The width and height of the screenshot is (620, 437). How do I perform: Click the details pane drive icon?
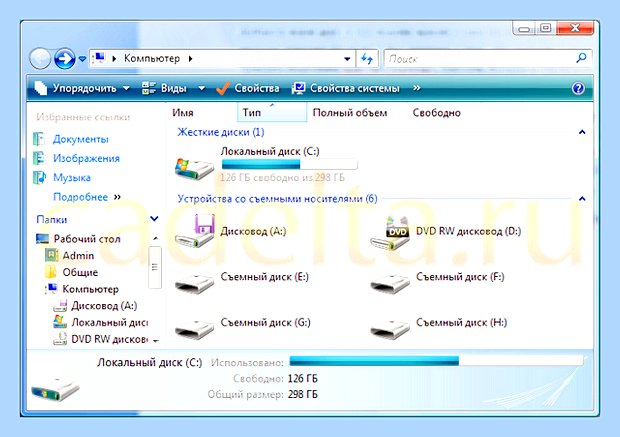point(55,388)
